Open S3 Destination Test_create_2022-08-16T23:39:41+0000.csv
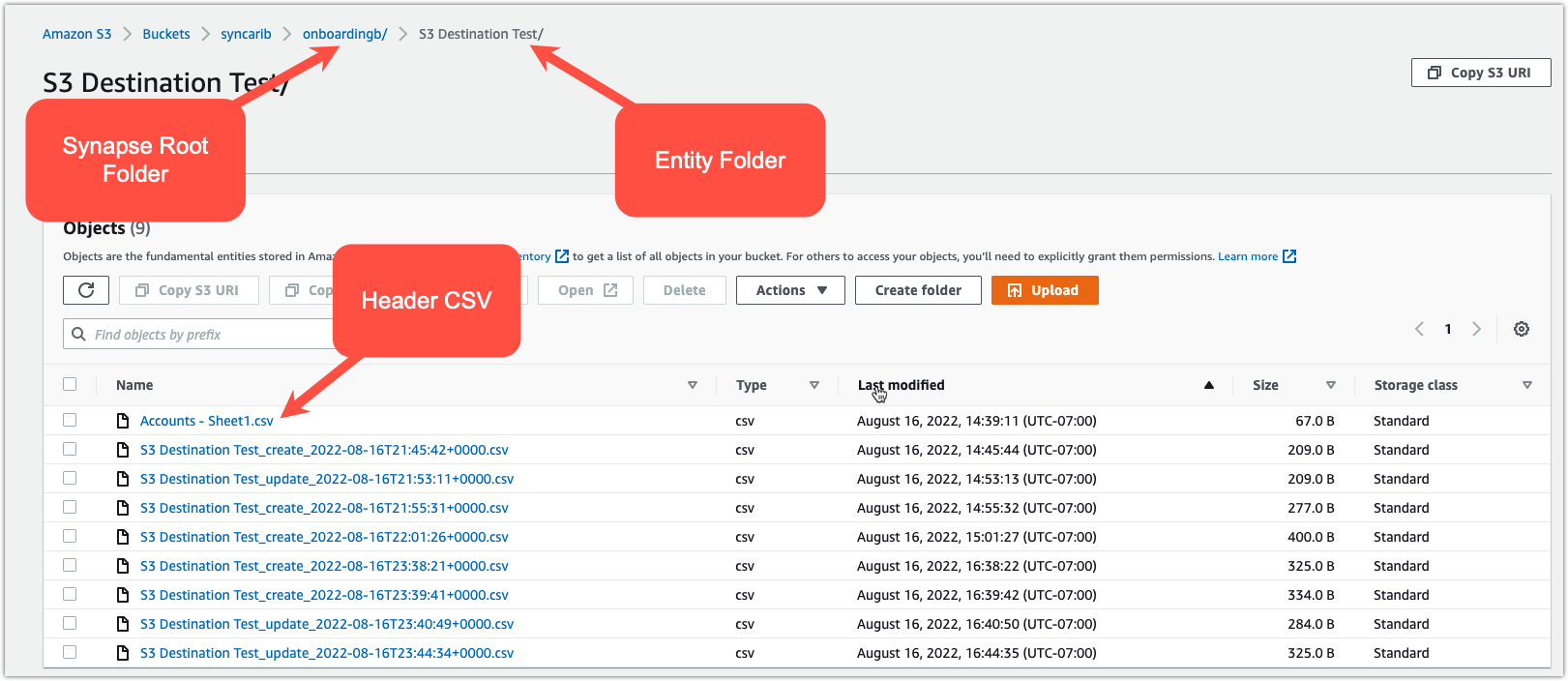1568x681 pixels. (x=324, y=595)
